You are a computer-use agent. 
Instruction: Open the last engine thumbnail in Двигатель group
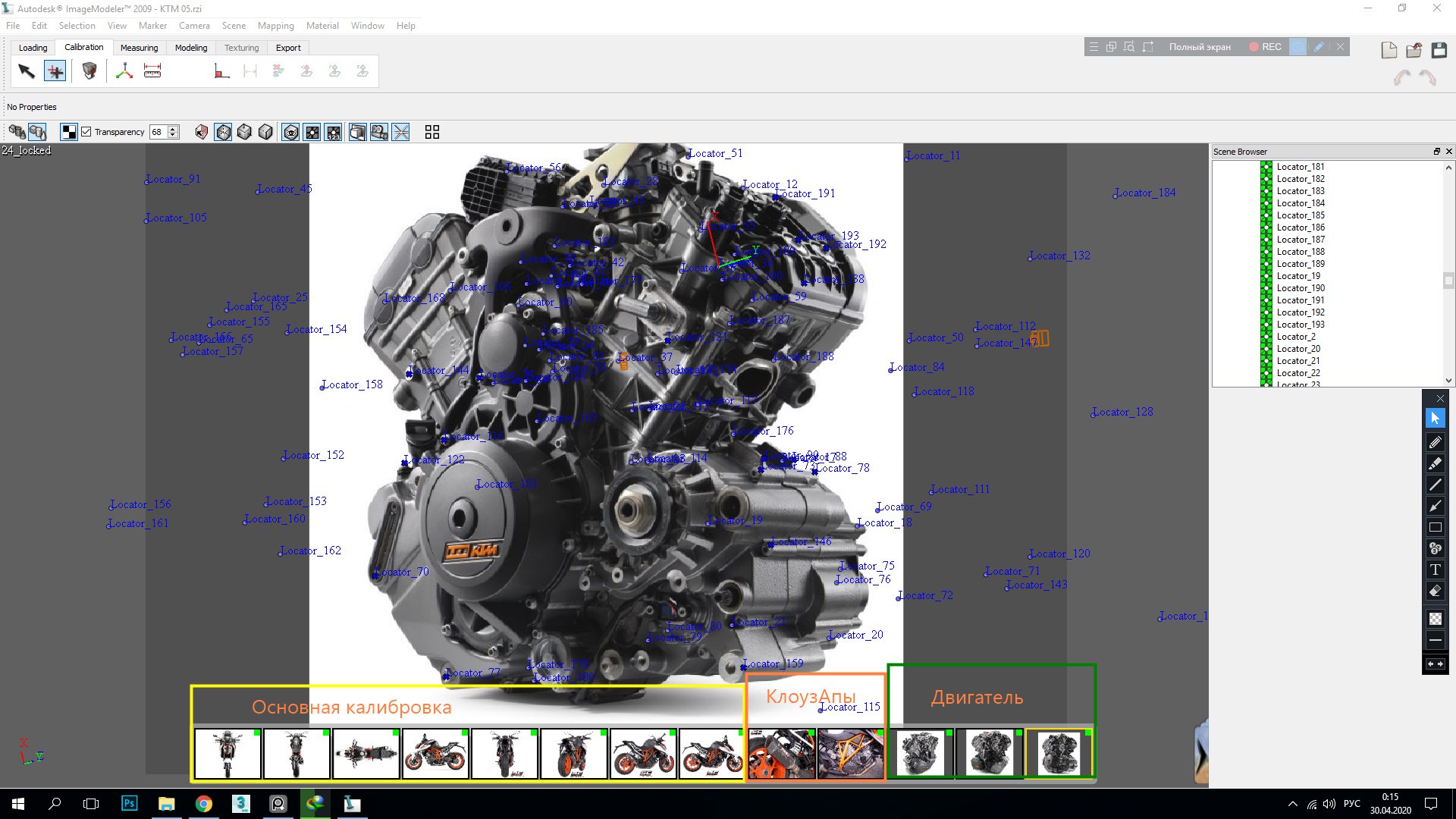[1059, 754]
